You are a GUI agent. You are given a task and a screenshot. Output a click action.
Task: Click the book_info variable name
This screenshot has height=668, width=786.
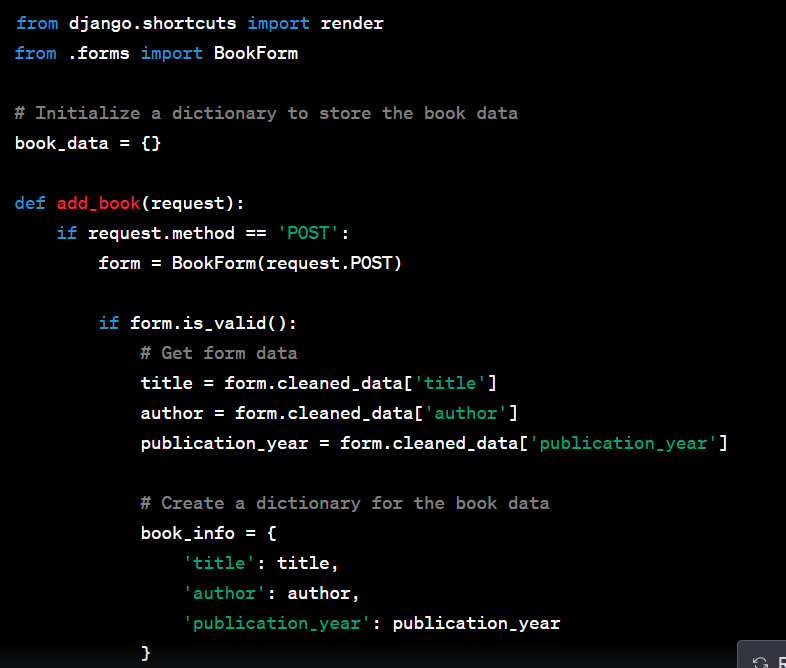pyautogui.click(x=187, y=533)
